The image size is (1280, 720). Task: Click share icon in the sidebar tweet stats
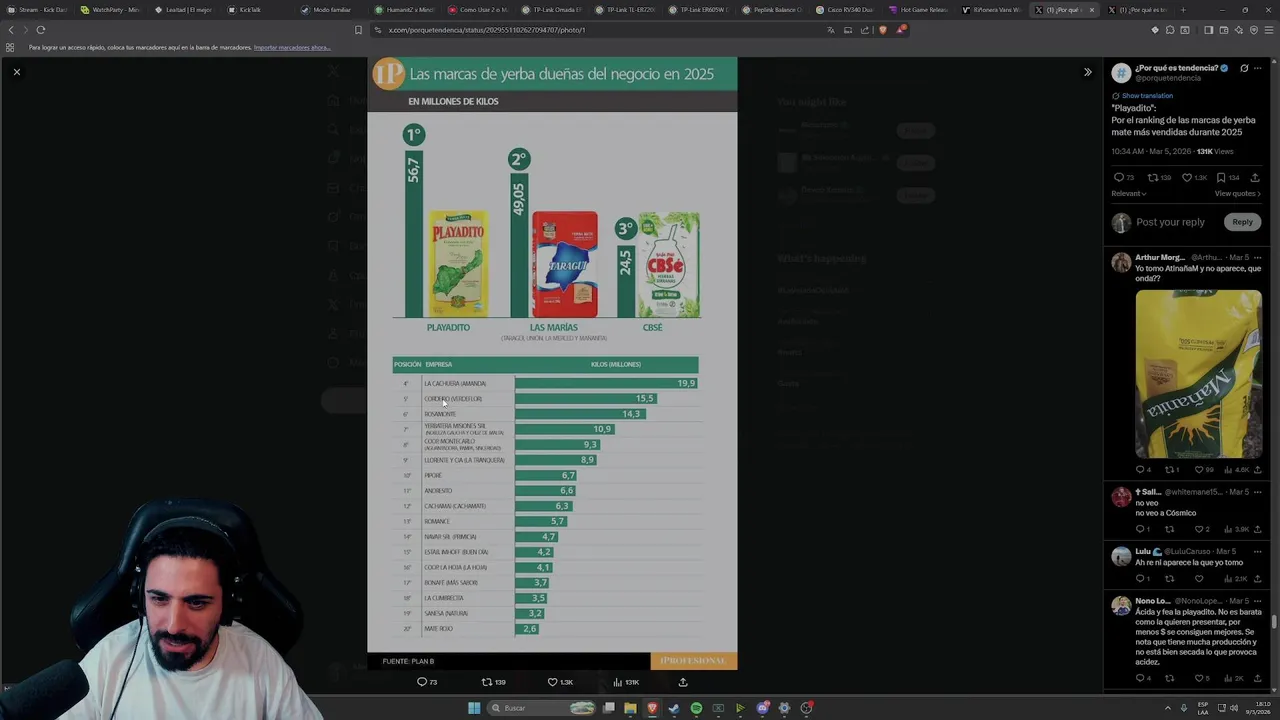click(x=1256, y=178)
